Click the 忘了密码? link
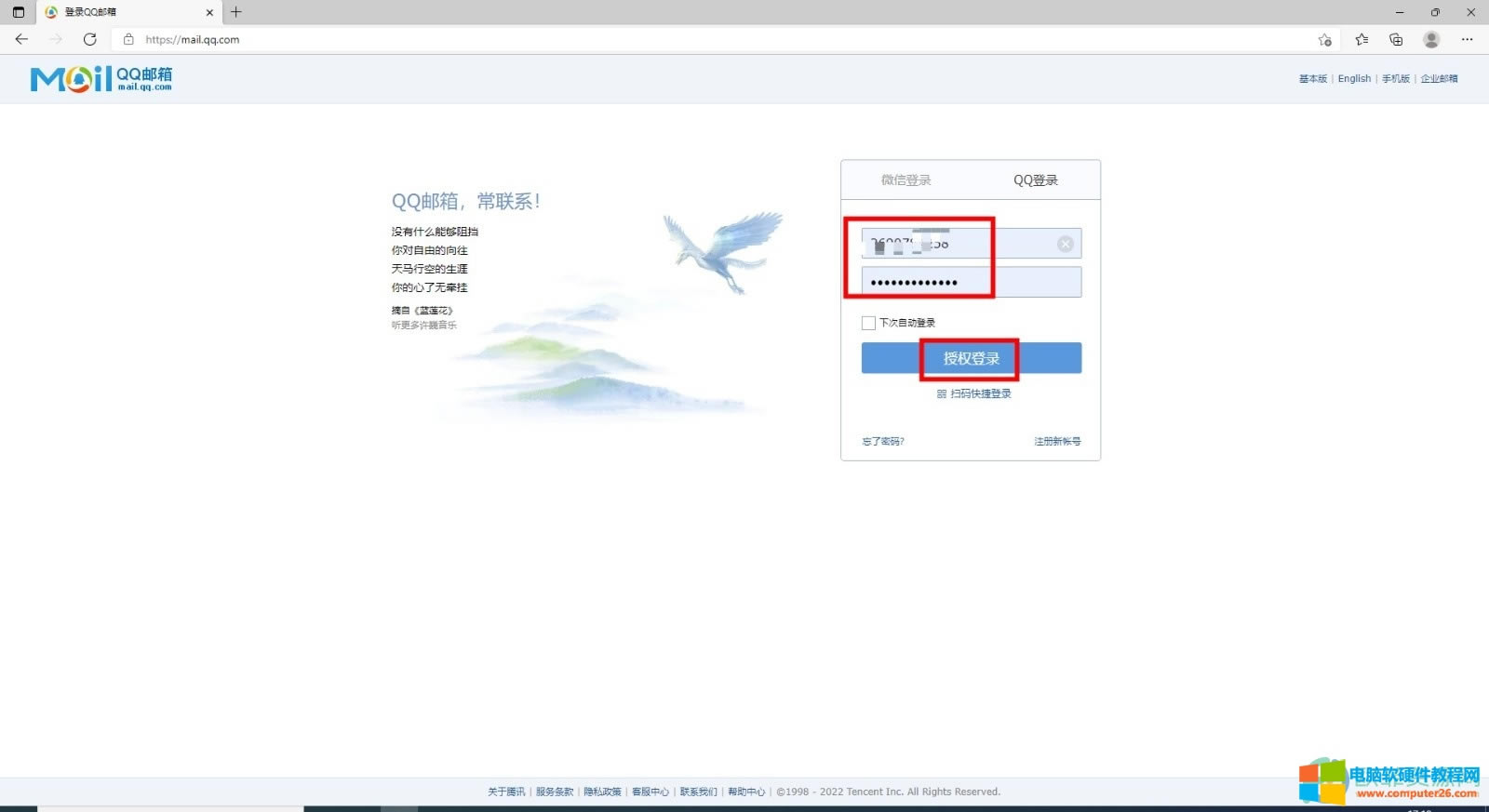Image resolution: width=1489 pixels, height=812 pixels. pyautogui.click(x=883, y=442)
